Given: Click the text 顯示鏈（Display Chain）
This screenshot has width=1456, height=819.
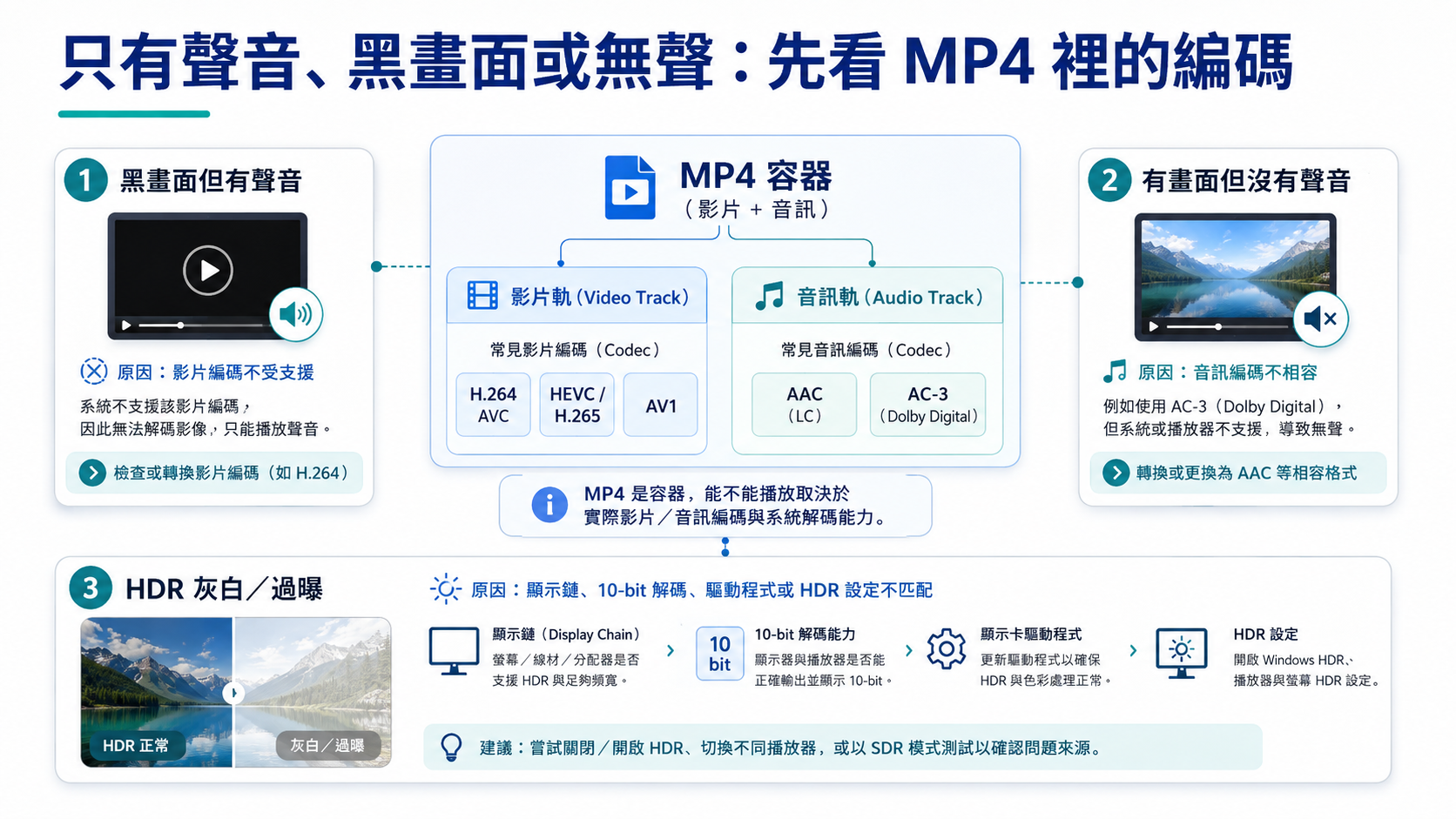Looking at the screenshot, I should point(569,634).
